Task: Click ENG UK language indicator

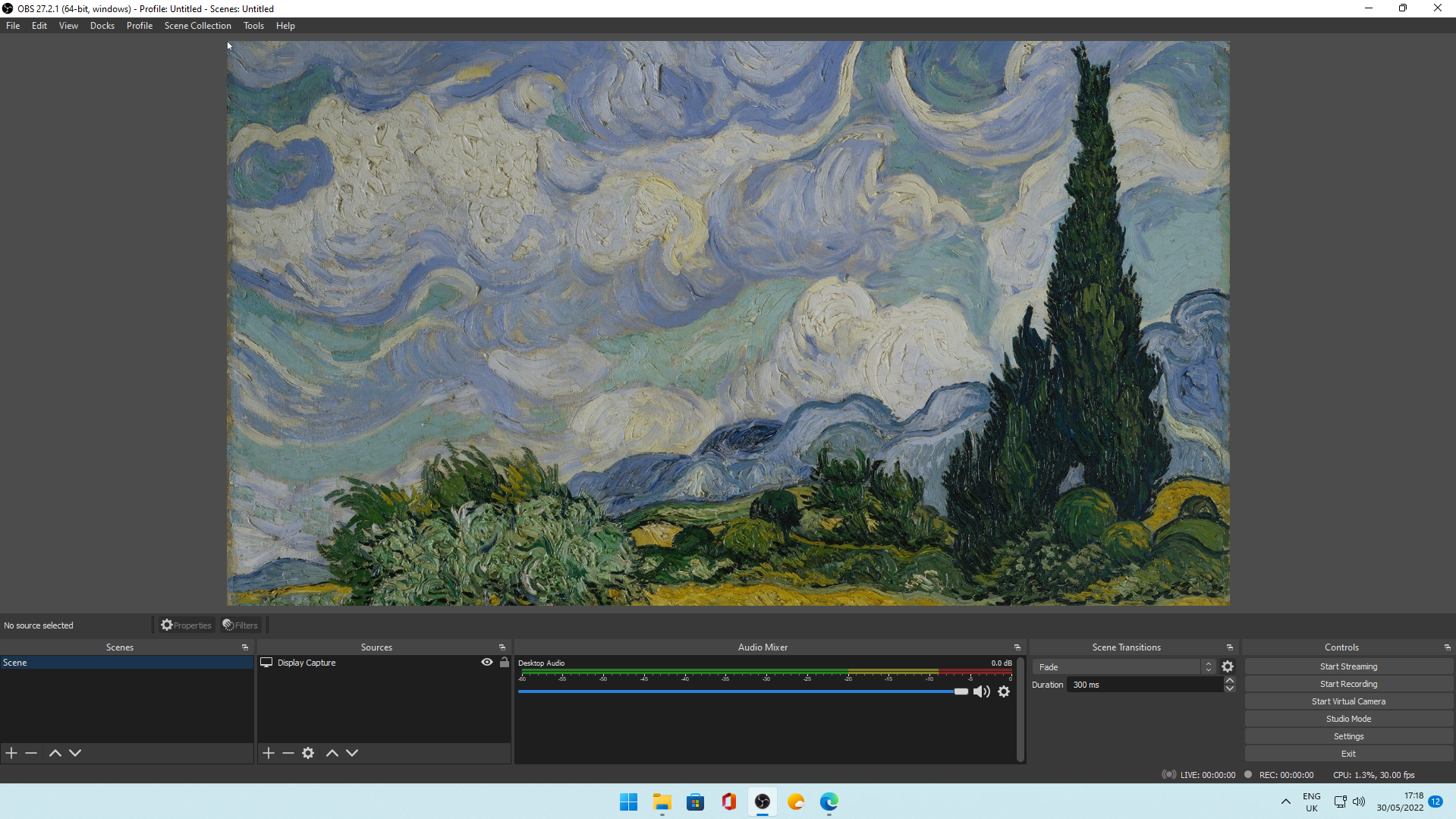Action: click(1312, 802)
